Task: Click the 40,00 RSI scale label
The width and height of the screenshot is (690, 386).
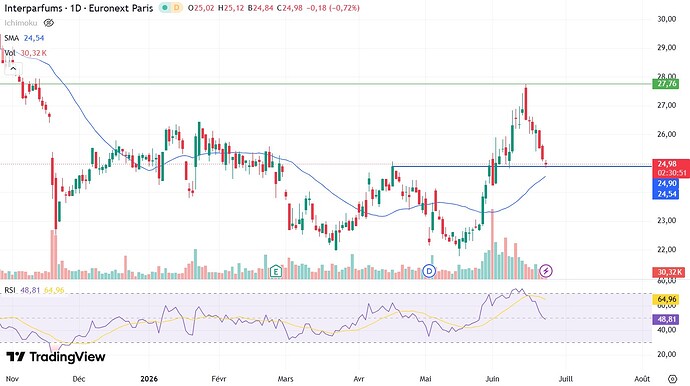Action: pos(666,330)
